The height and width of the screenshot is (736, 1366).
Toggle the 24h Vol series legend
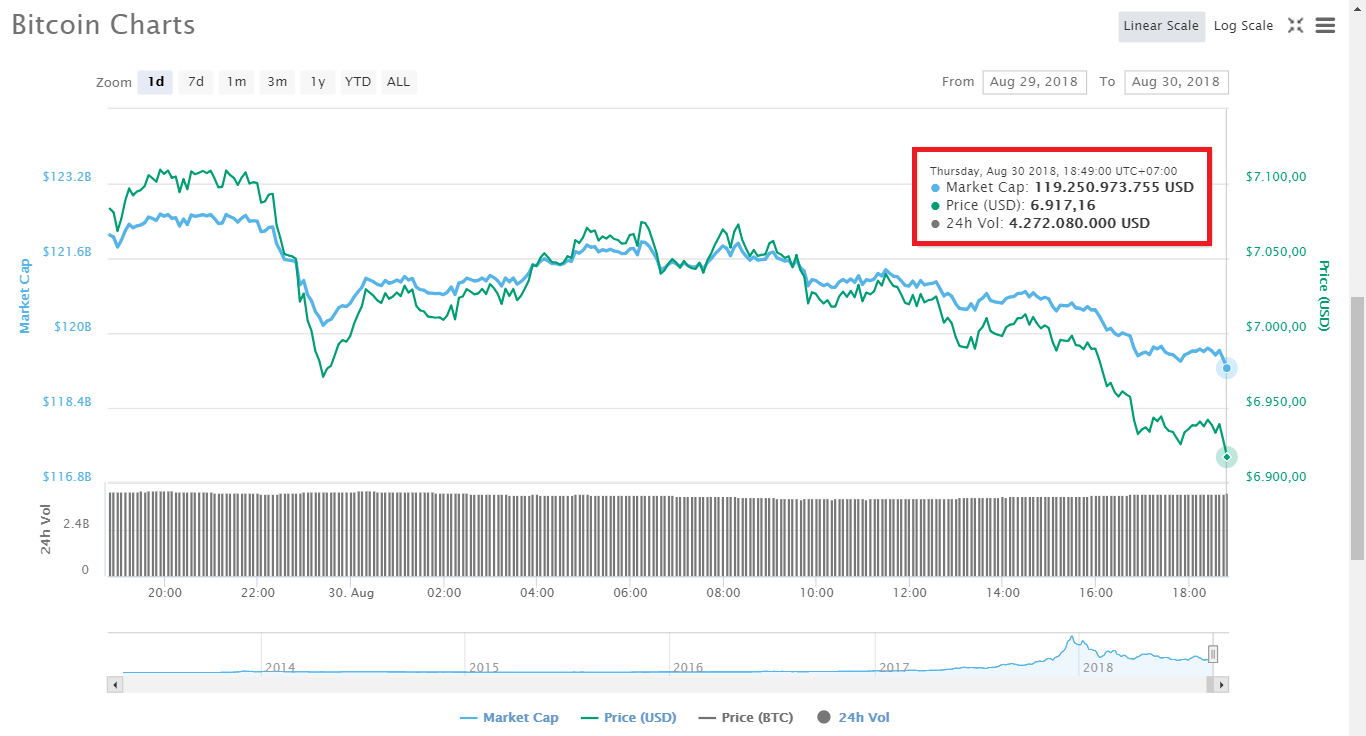pyautogui.click(x=853, y=717)
